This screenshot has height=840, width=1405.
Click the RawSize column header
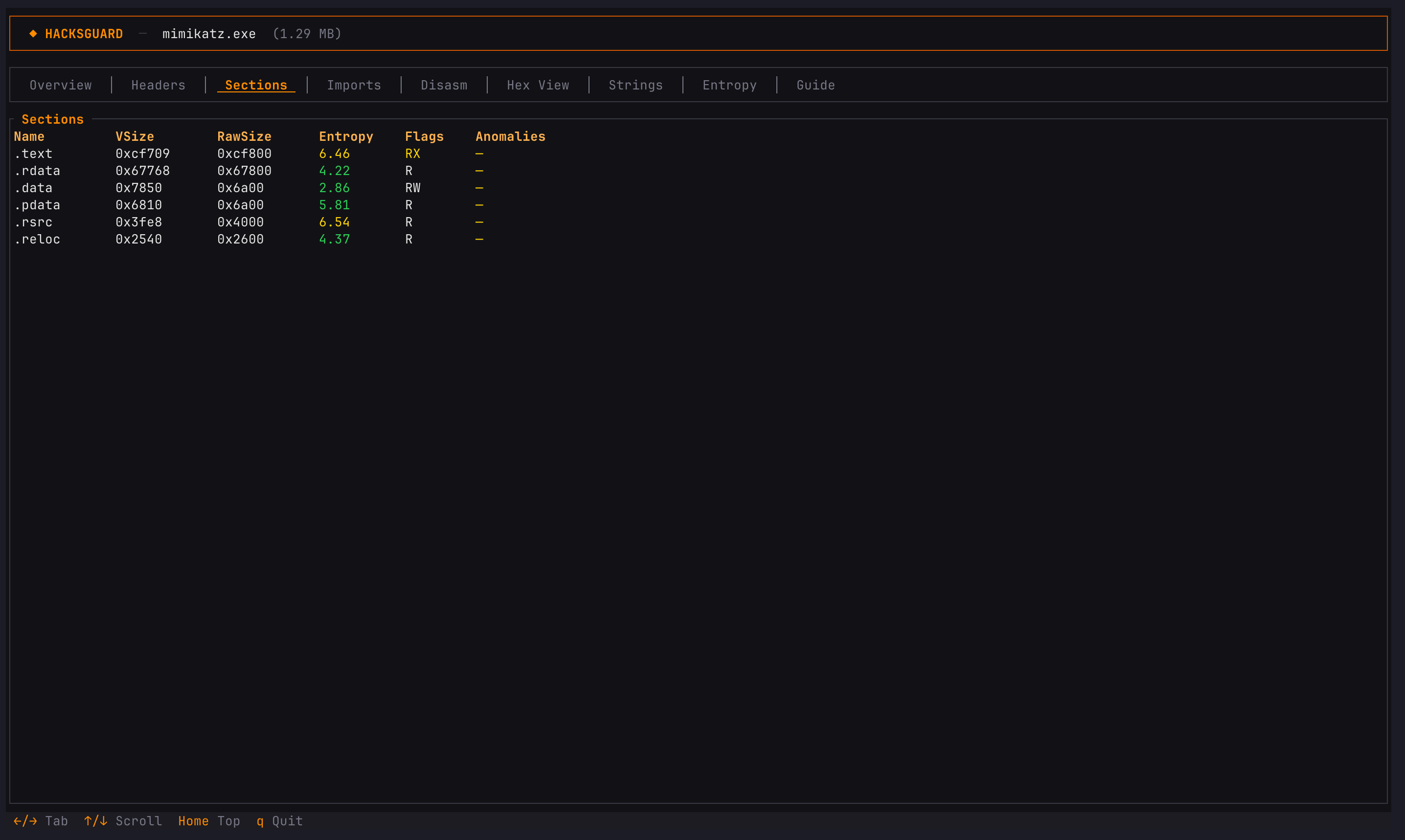coord(244,136)
